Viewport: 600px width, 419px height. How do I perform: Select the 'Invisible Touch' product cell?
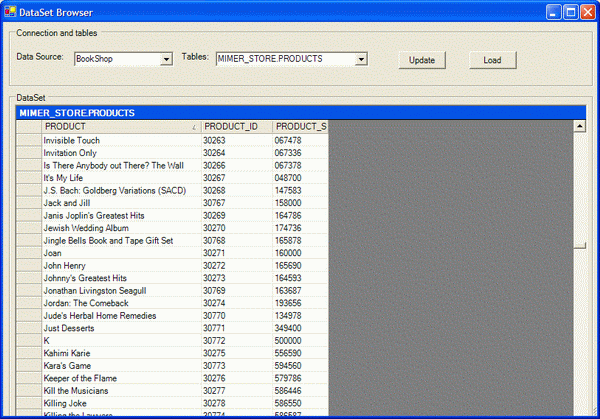point(121,140)
